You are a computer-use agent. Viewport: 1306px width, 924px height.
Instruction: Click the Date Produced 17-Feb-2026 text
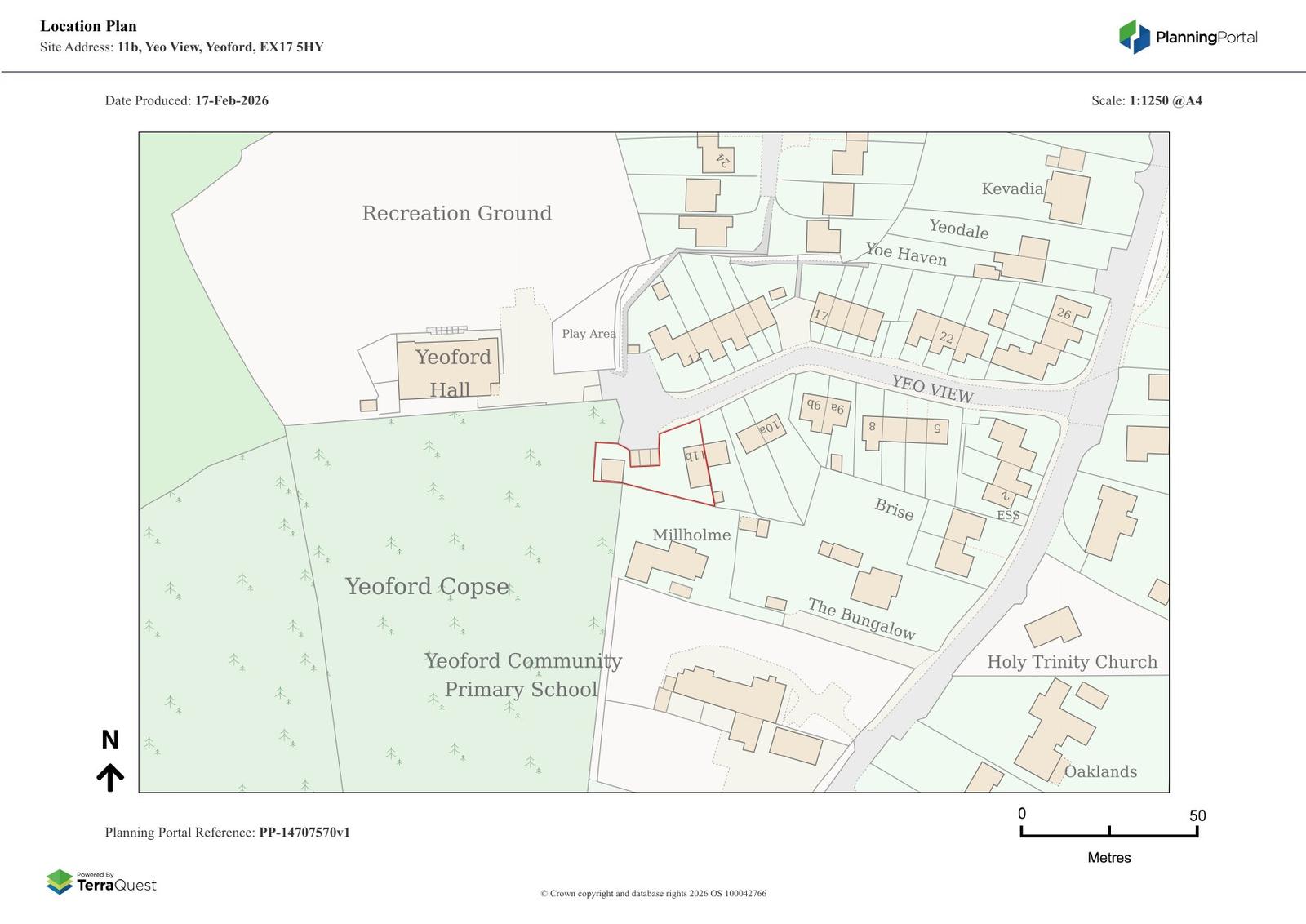[x=186, y=100]
